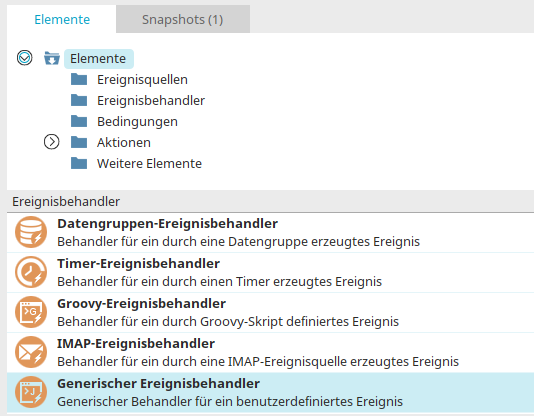
Task: Open the Elemente tab
Action: [x=62, y=19]
